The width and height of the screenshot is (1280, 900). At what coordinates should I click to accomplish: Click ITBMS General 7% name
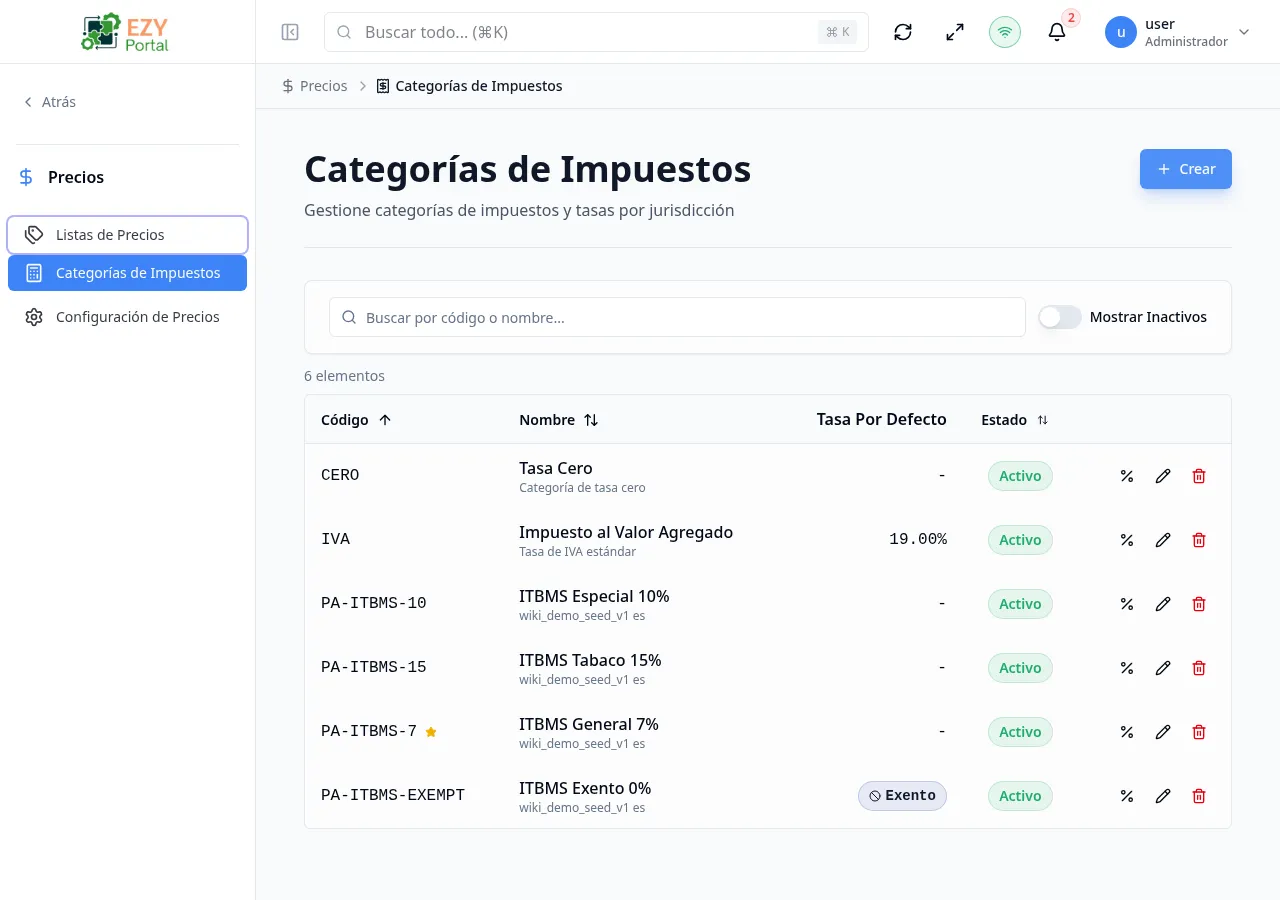pyautogui.click(x=589, y=724)
